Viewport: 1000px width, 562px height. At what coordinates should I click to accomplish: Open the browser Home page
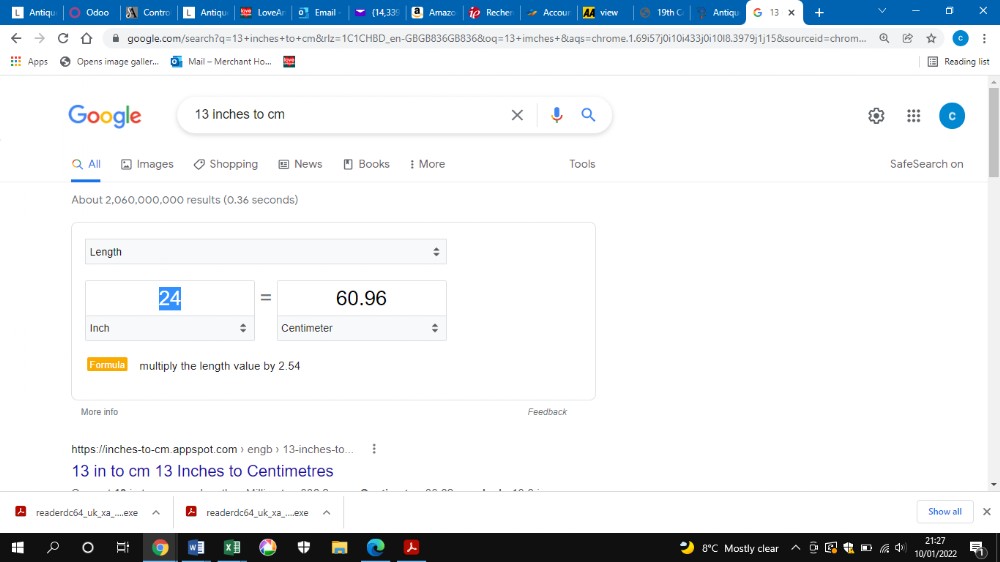coord(86,38)
